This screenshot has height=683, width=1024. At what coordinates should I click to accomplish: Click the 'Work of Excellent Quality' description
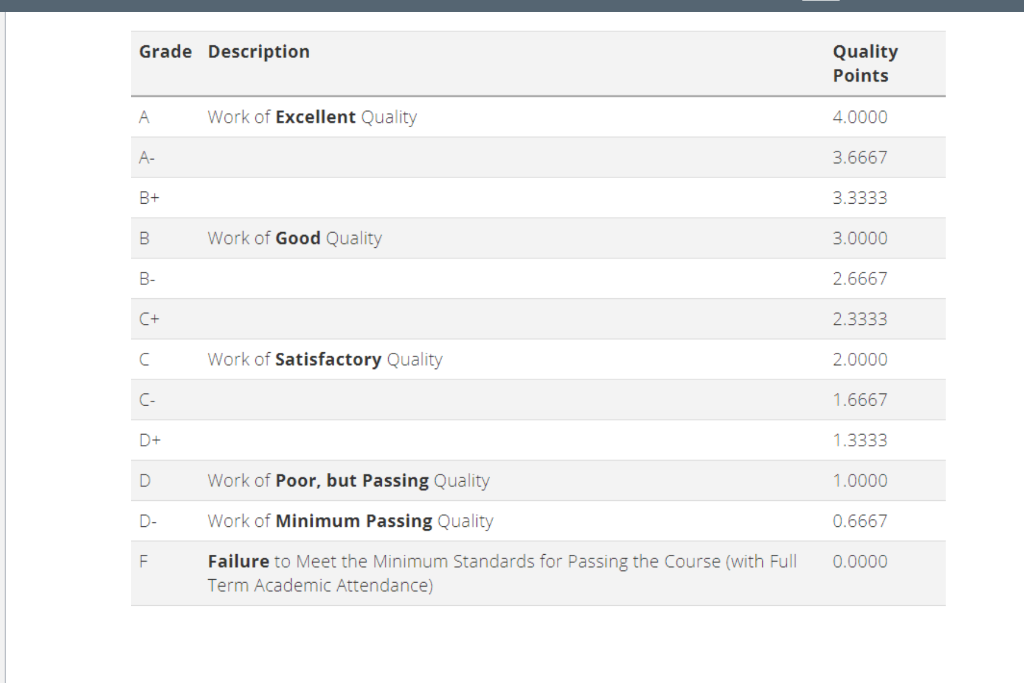tap(312, 117)
